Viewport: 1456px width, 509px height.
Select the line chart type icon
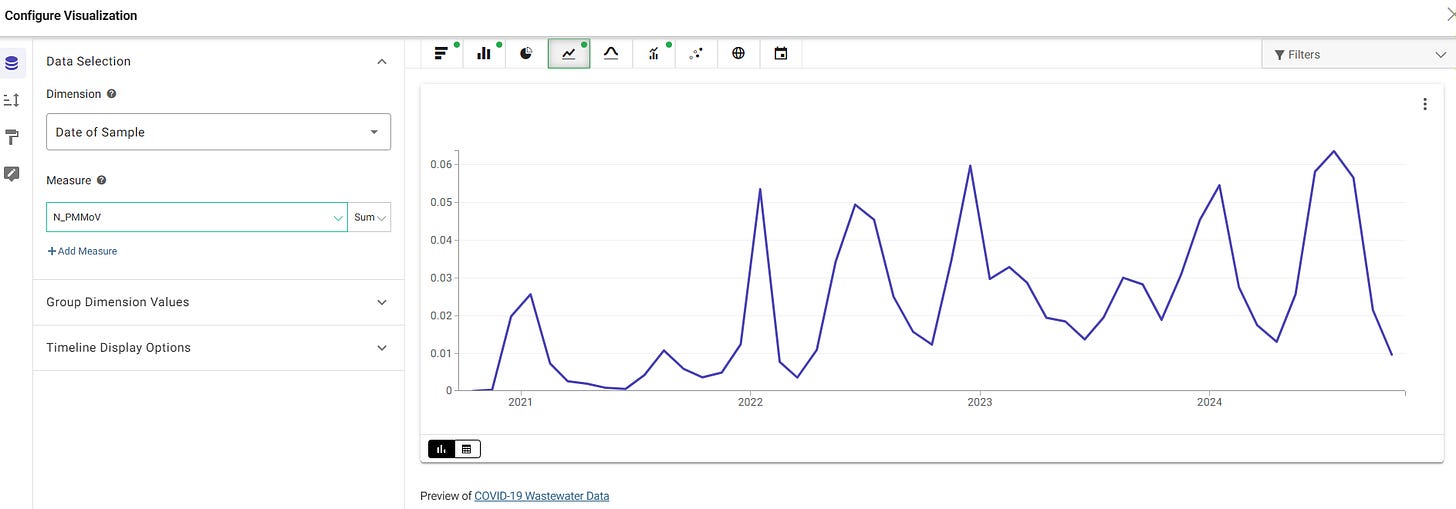pos(569,54)
